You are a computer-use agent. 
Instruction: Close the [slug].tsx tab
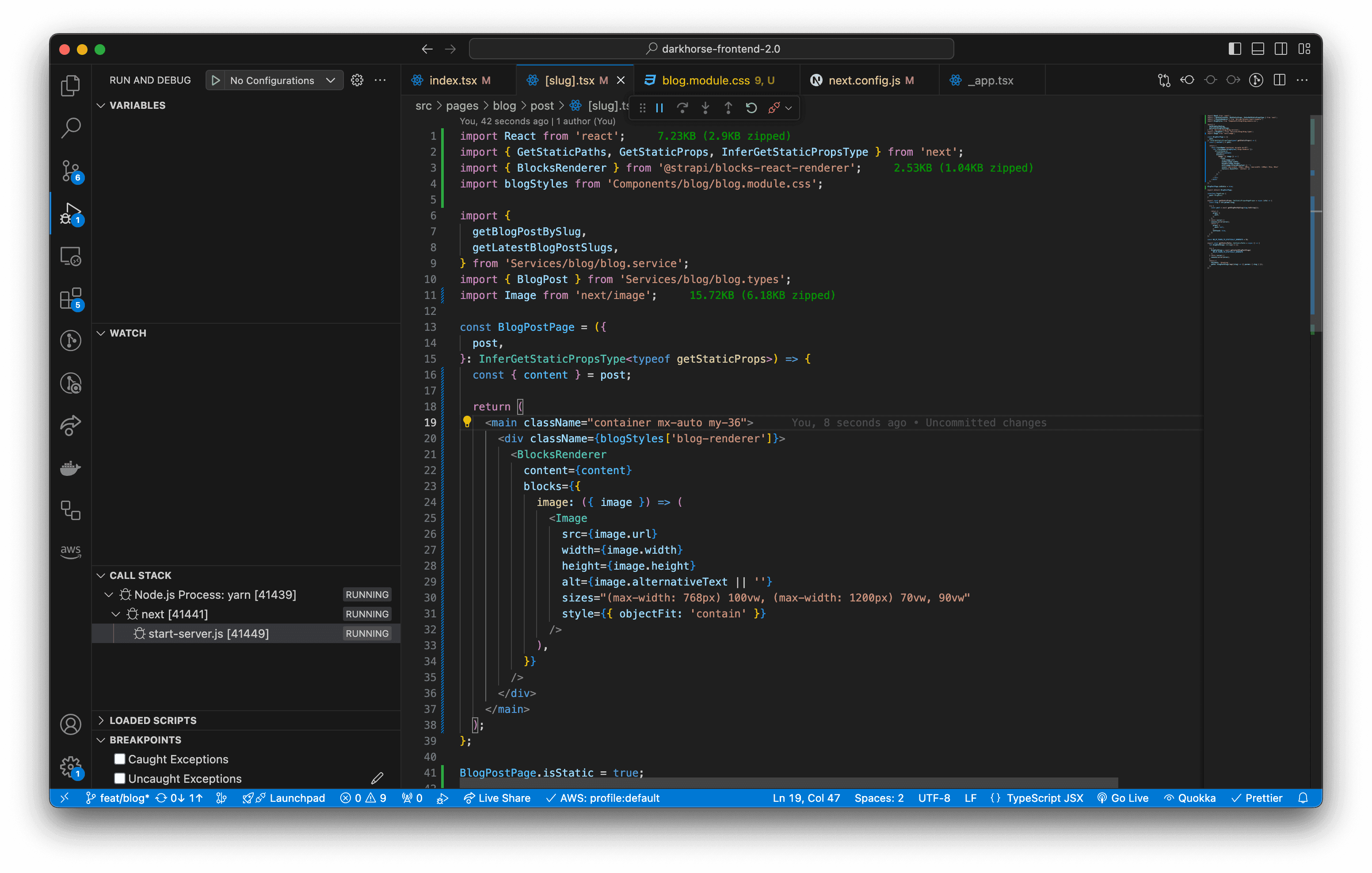pyautogui.click(x=621, y=80)
